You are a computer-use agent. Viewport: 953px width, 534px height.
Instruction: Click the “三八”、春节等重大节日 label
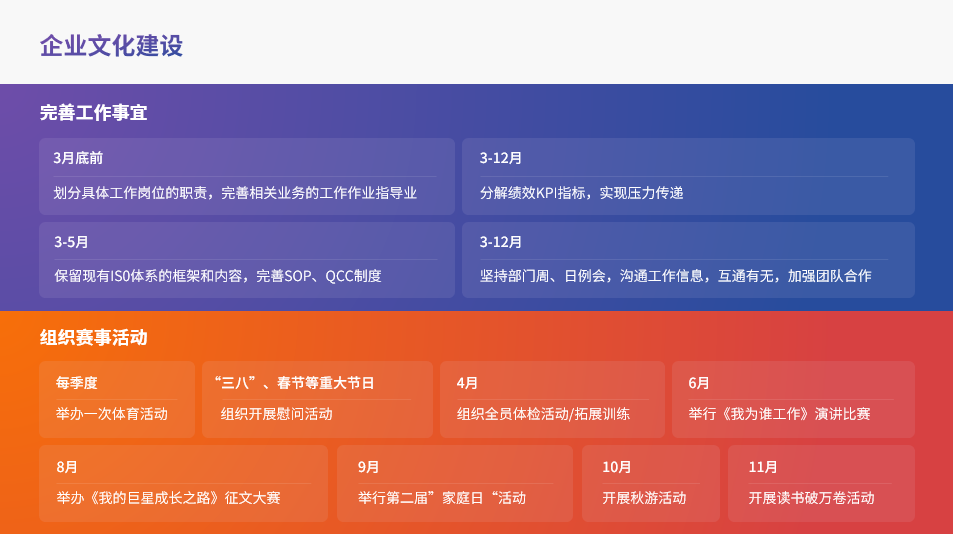click(294, 383)
